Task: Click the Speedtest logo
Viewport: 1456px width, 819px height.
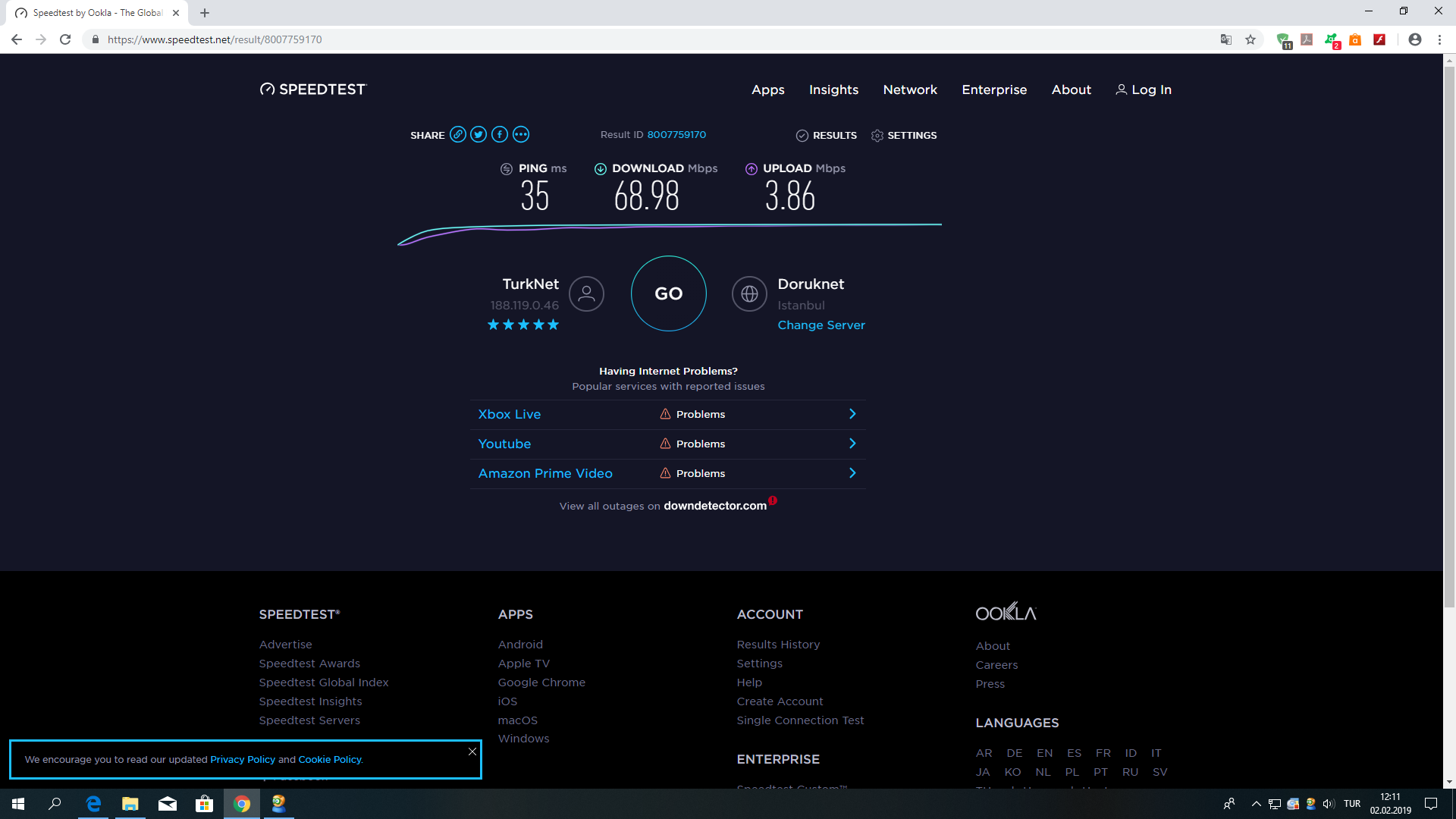Action: [313, 89]
